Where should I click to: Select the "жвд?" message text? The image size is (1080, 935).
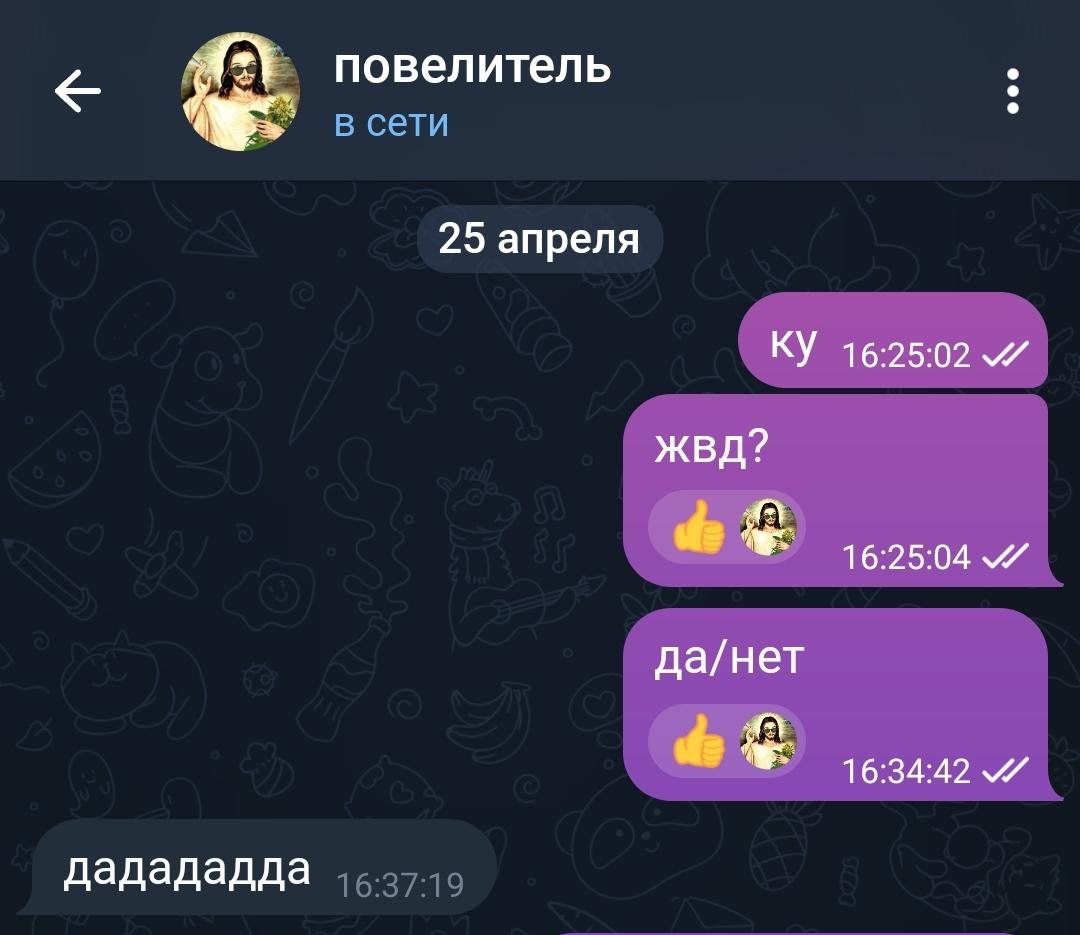tap(711, 446)
